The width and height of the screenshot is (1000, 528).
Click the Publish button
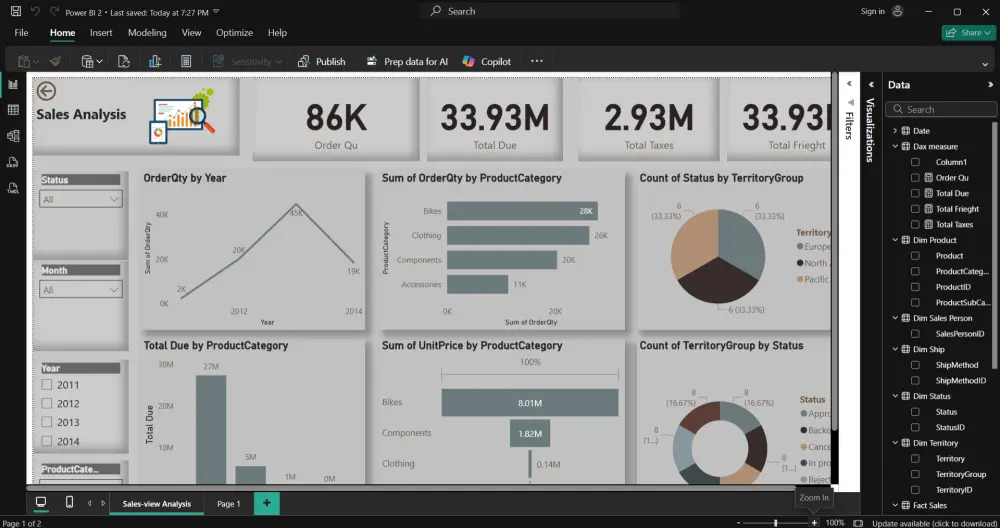[x=321, y=61]
